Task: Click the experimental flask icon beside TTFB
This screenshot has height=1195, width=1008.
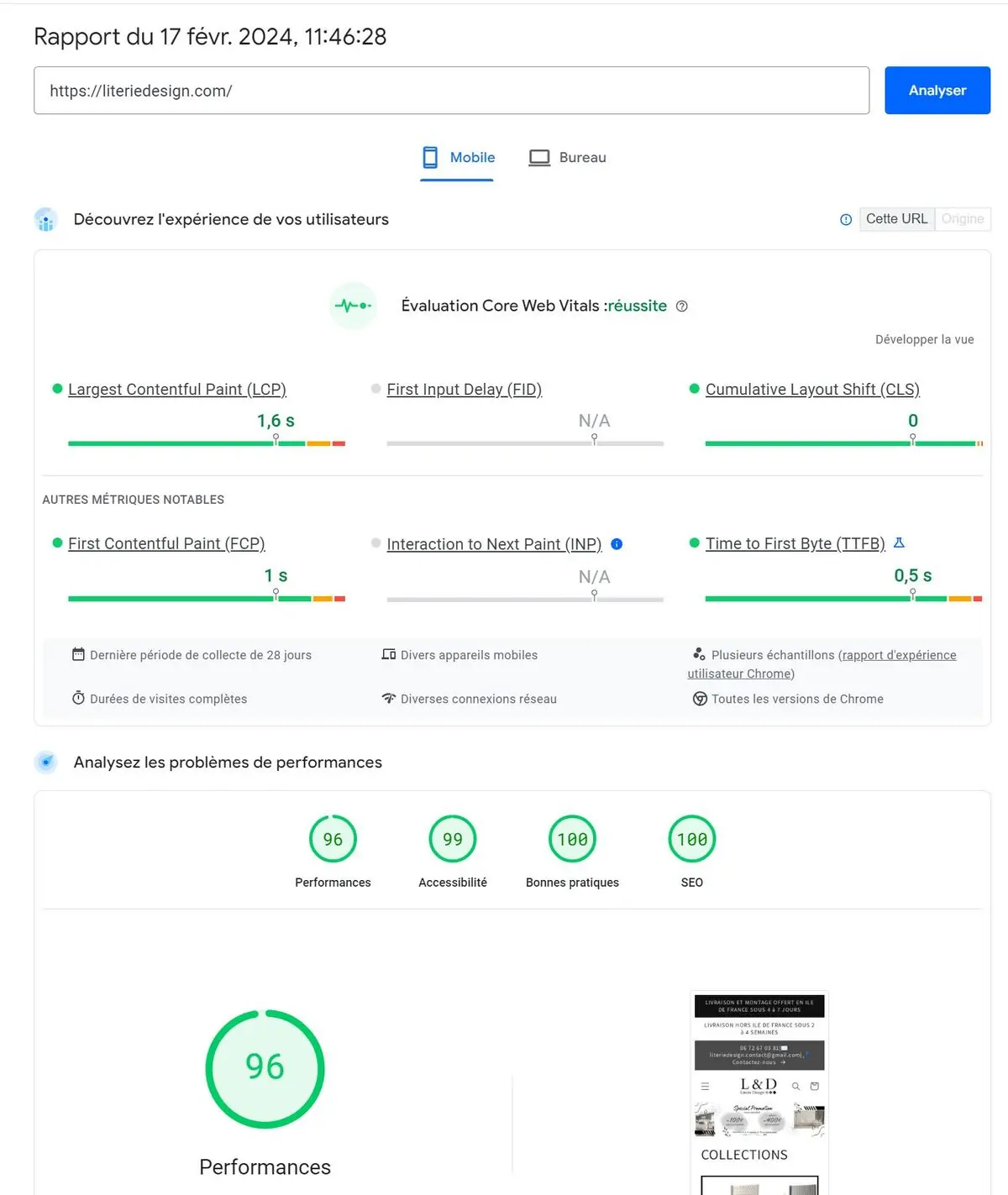Action: click(x=899, y=542)
